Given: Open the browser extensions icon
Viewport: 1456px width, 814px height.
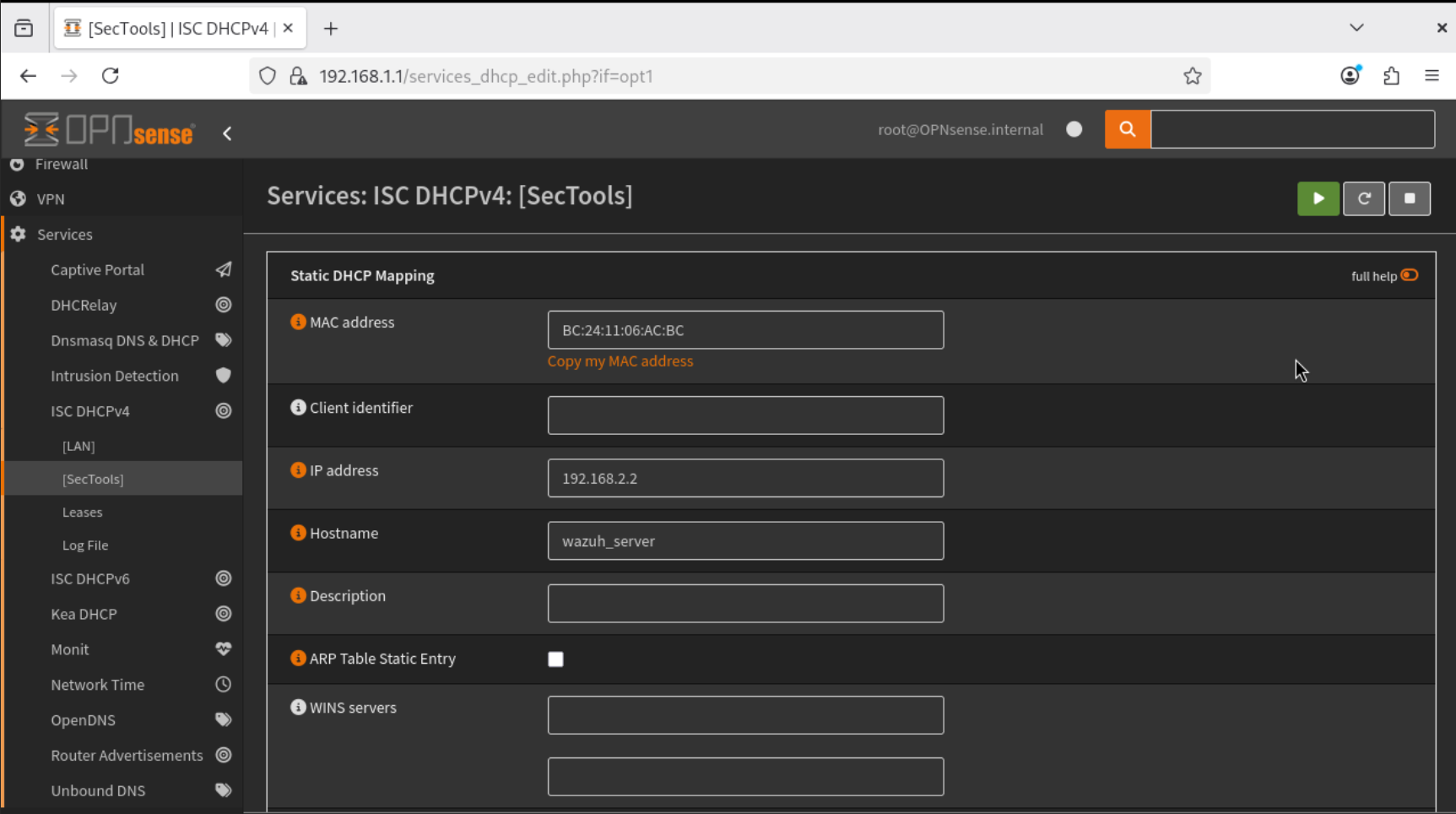Looking at the screenshot, I should click(1391, 76).
